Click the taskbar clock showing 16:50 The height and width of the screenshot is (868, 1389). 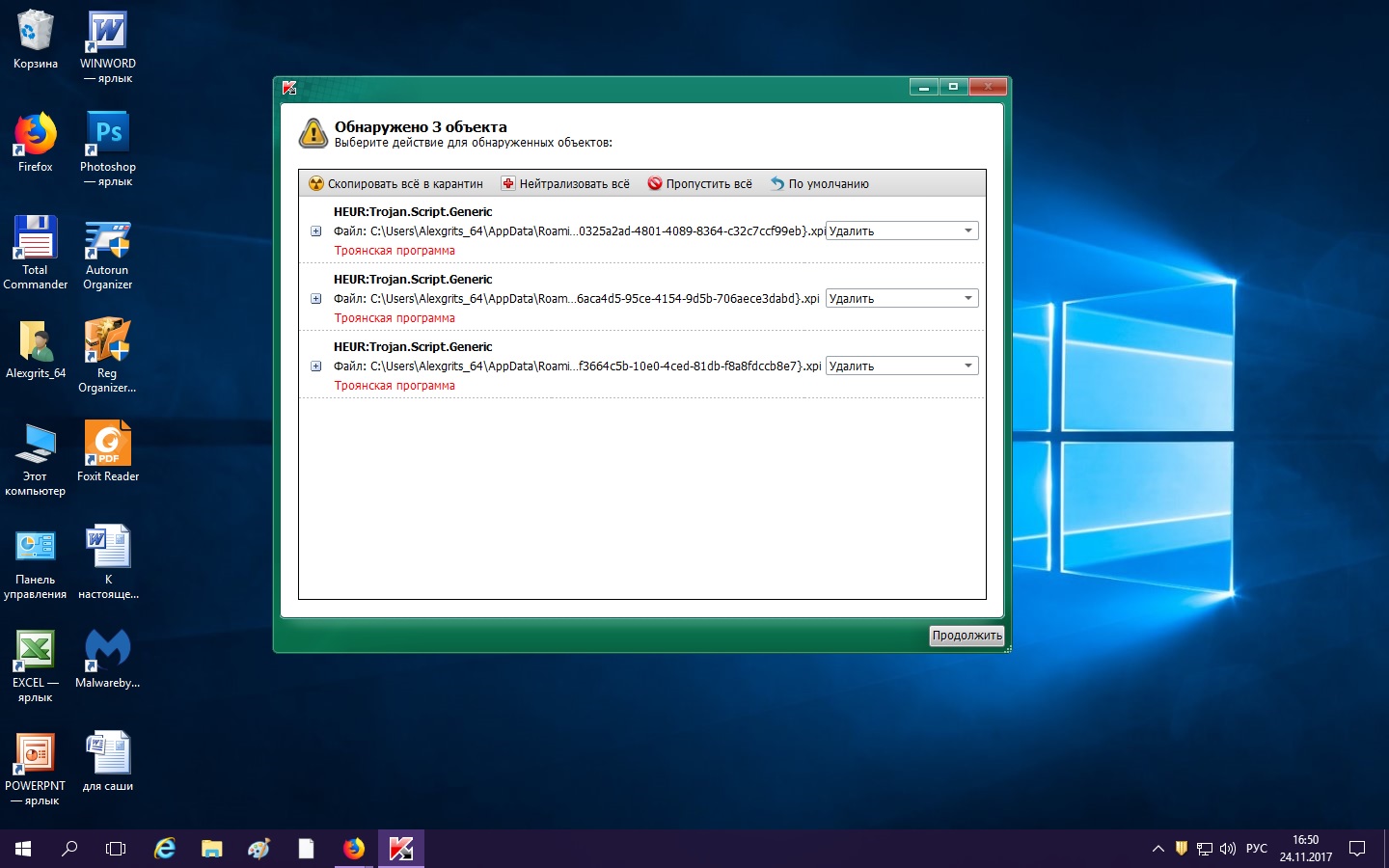point(1305,849)
